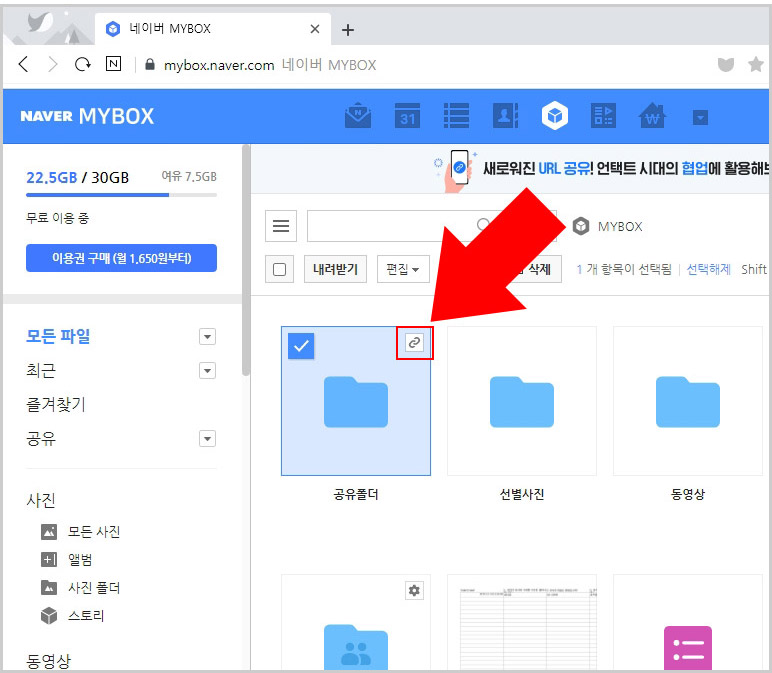772x673 pixels.
Task: Click the 삭제 delete button
Action: click(538, 269)
